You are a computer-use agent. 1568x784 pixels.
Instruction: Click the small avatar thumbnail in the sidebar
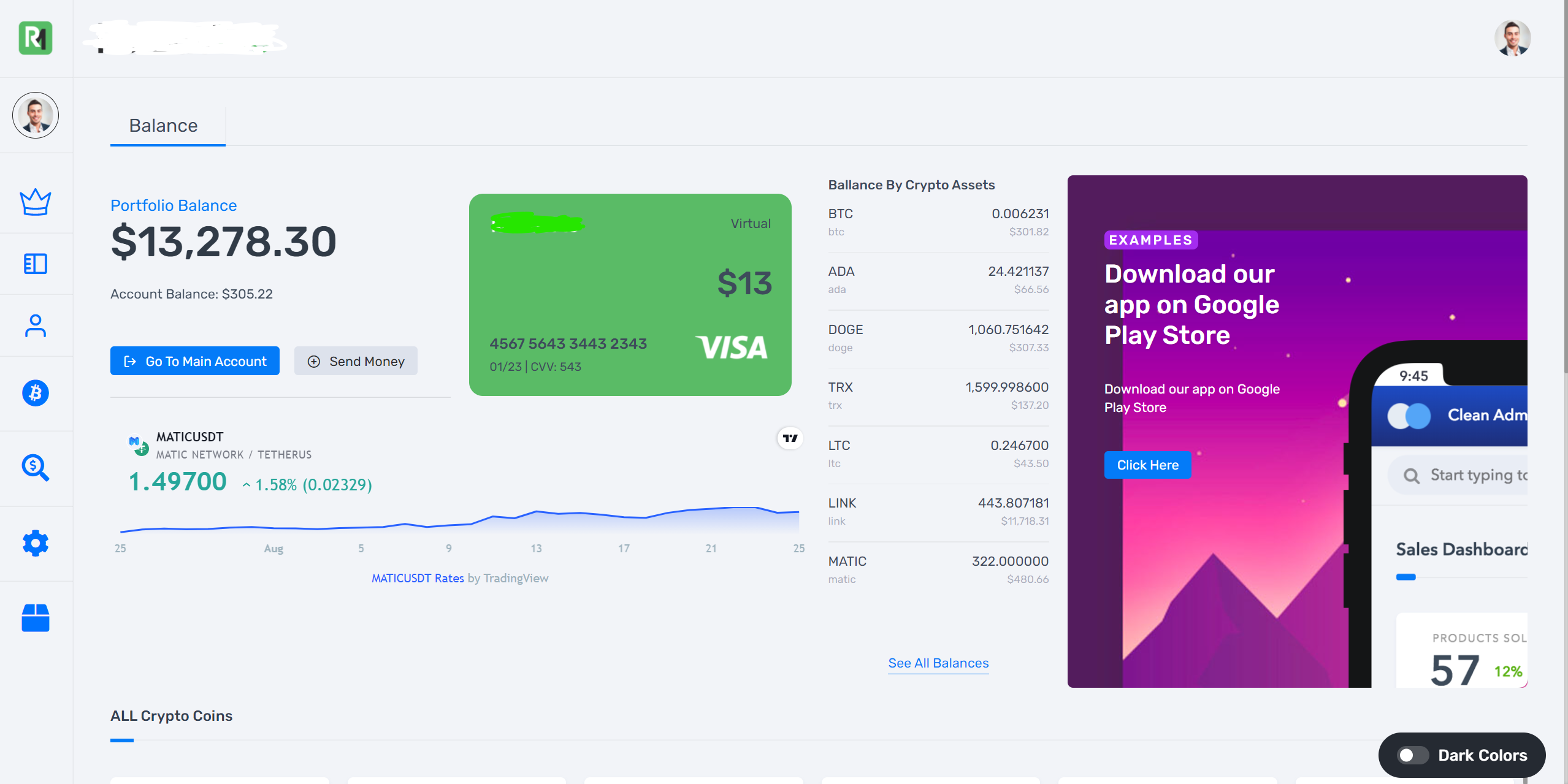click(x=35, y=115)
